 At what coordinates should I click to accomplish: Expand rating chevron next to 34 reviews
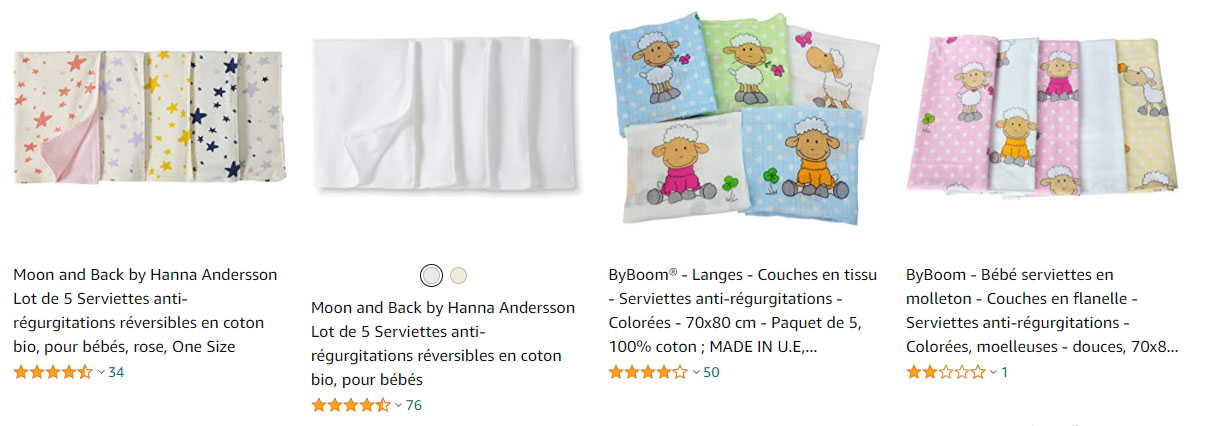tap(100, 373)
